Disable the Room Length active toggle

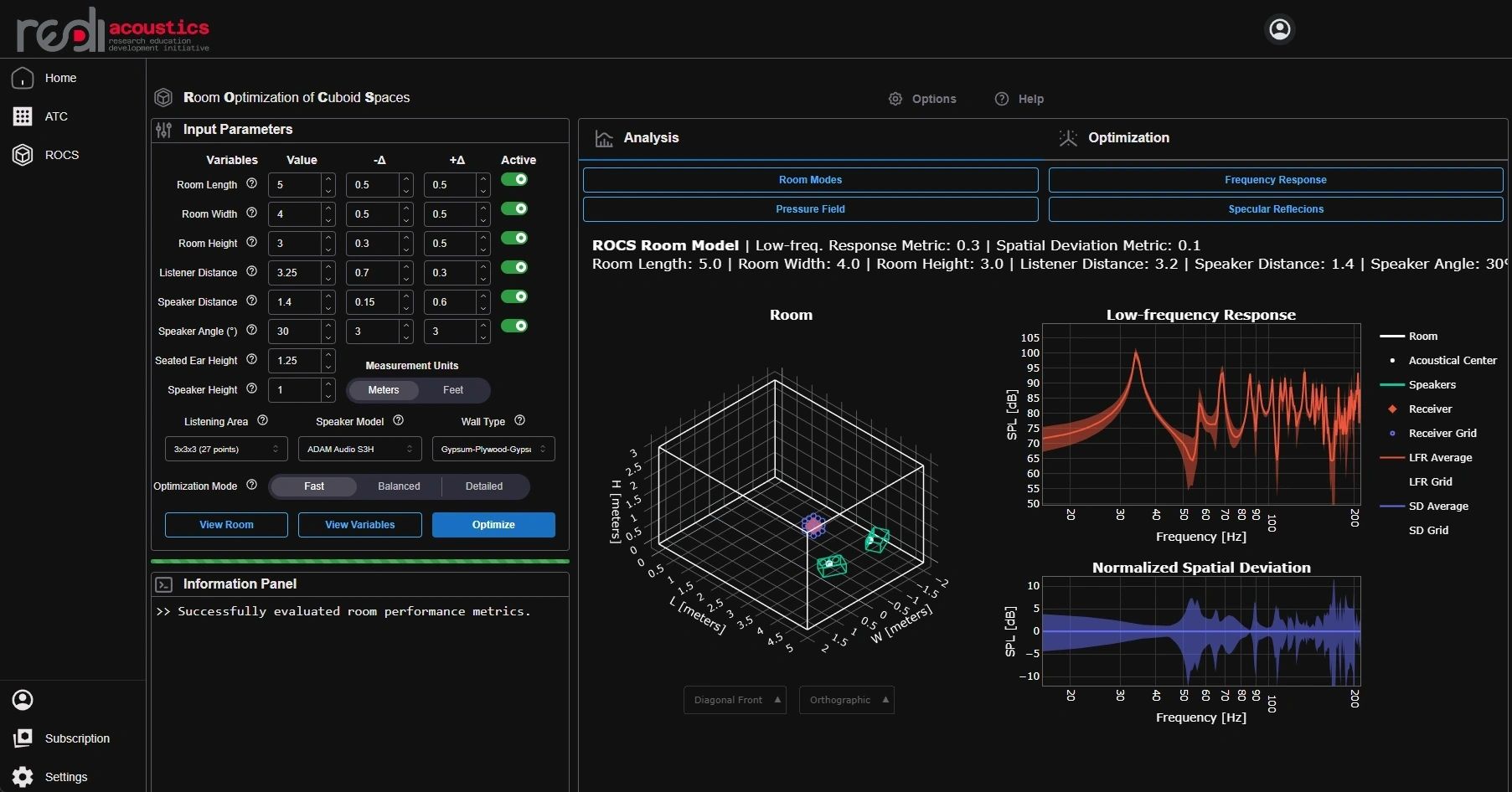pyautogui.click(x=514, y=180)
